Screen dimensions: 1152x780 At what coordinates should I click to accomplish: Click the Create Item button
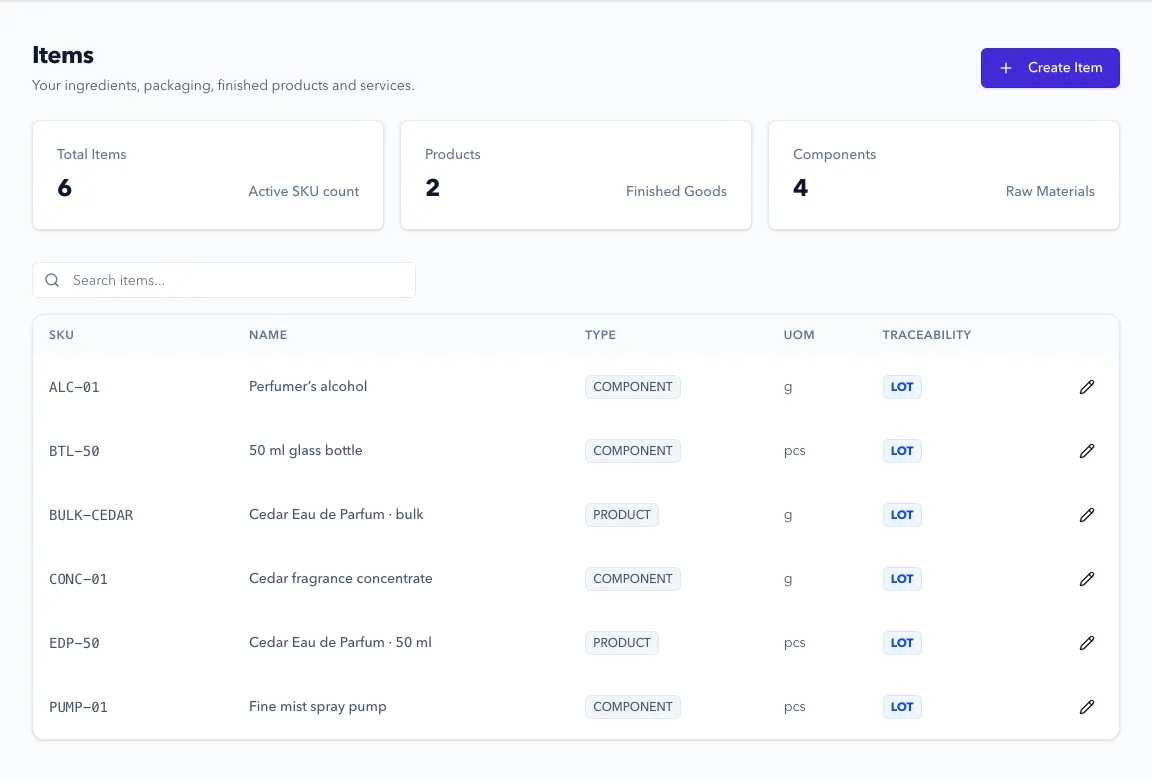(x=1050, y=68)
